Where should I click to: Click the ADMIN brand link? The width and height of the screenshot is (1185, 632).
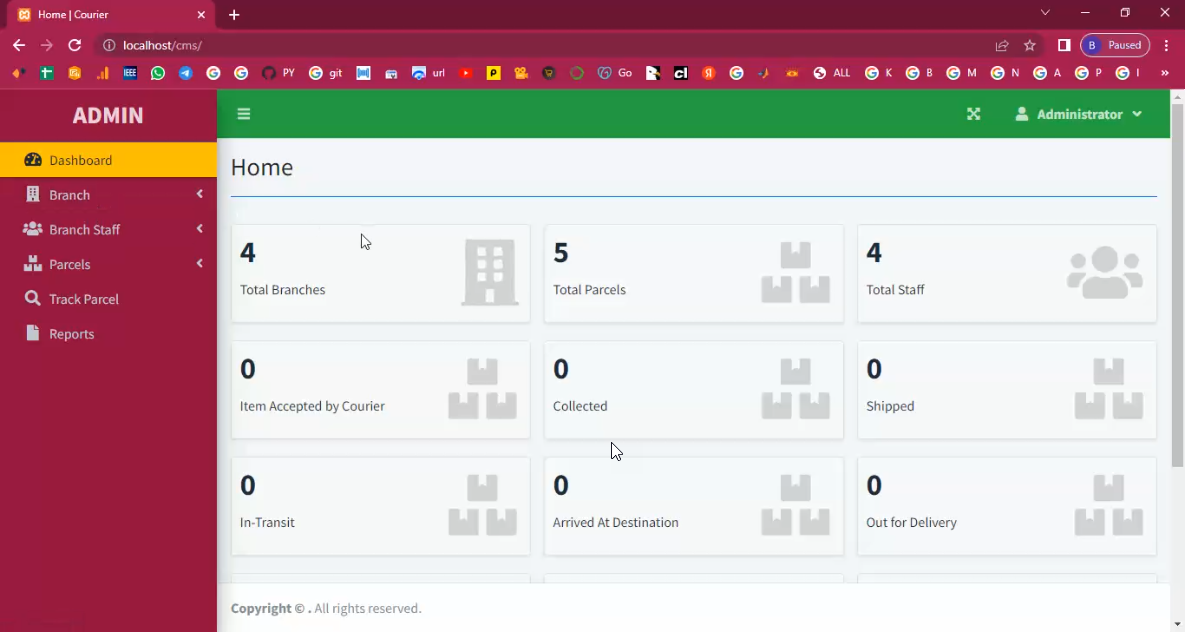[x=108, y=115]
